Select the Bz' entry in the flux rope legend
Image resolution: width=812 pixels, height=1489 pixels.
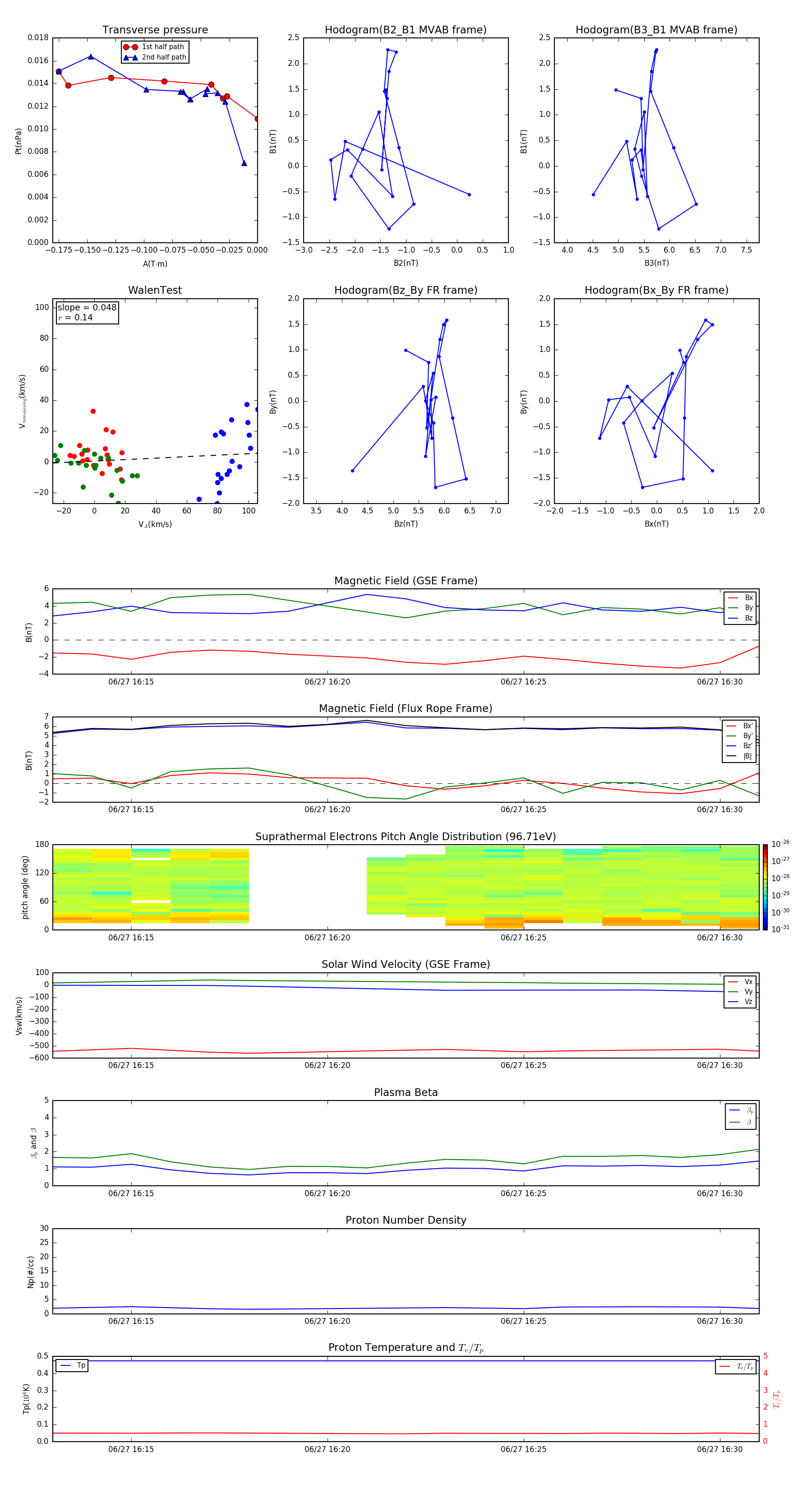pos(739,746)
